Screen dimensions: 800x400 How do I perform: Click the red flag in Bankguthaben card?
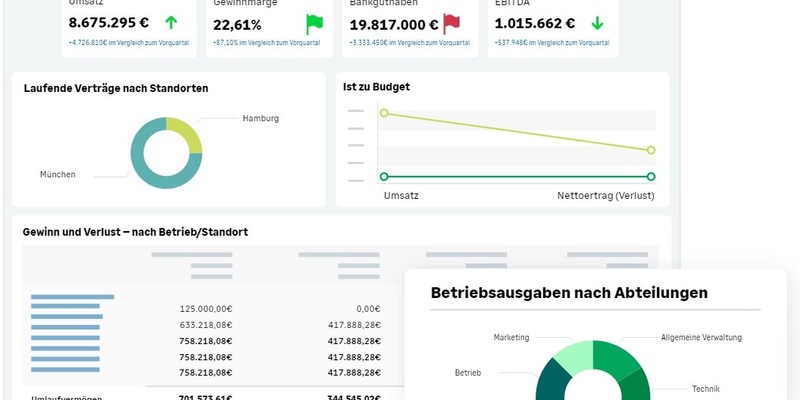(451, 23)
